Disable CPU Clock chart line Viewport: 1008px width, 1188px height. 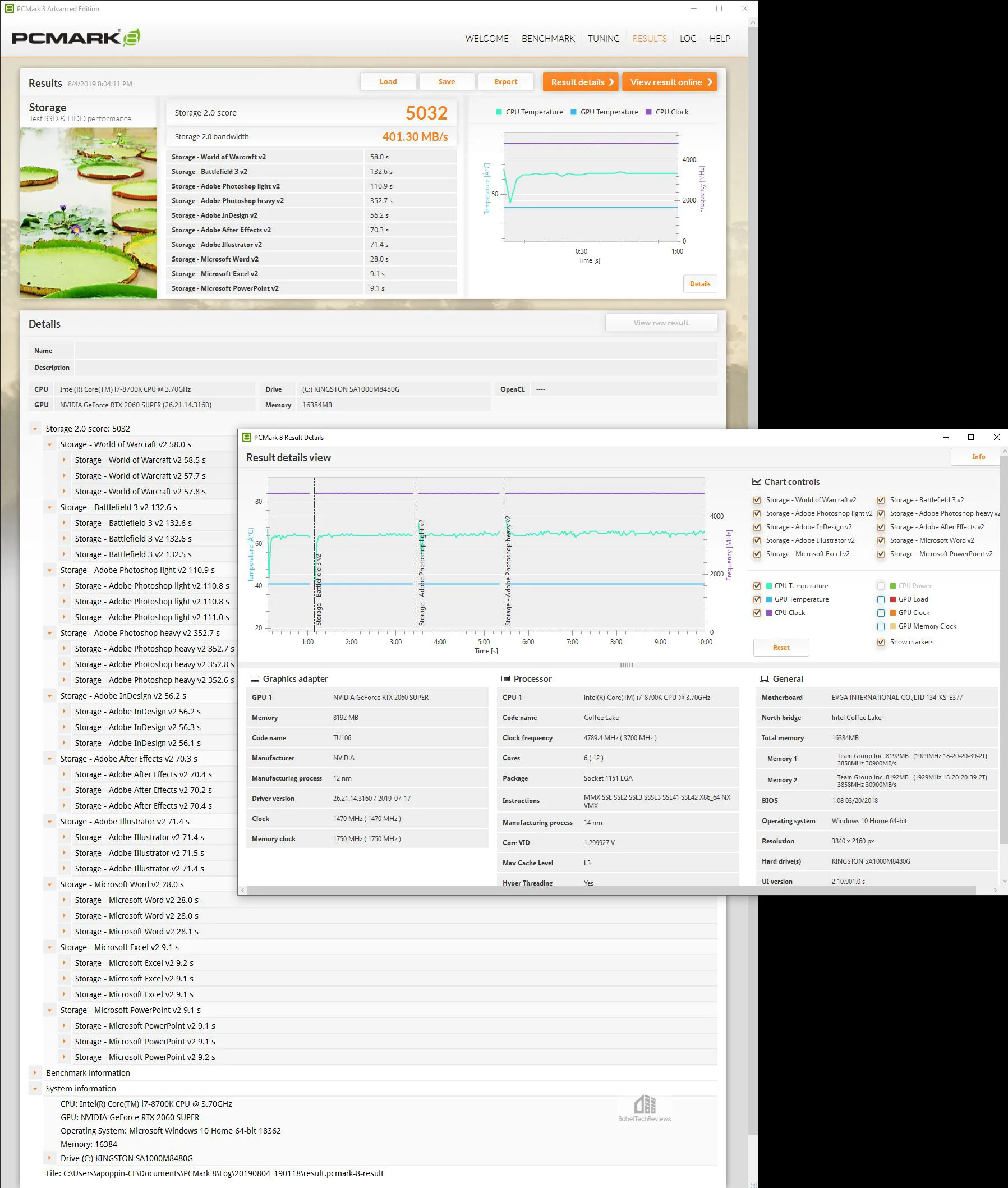click(x=757, y=613)
